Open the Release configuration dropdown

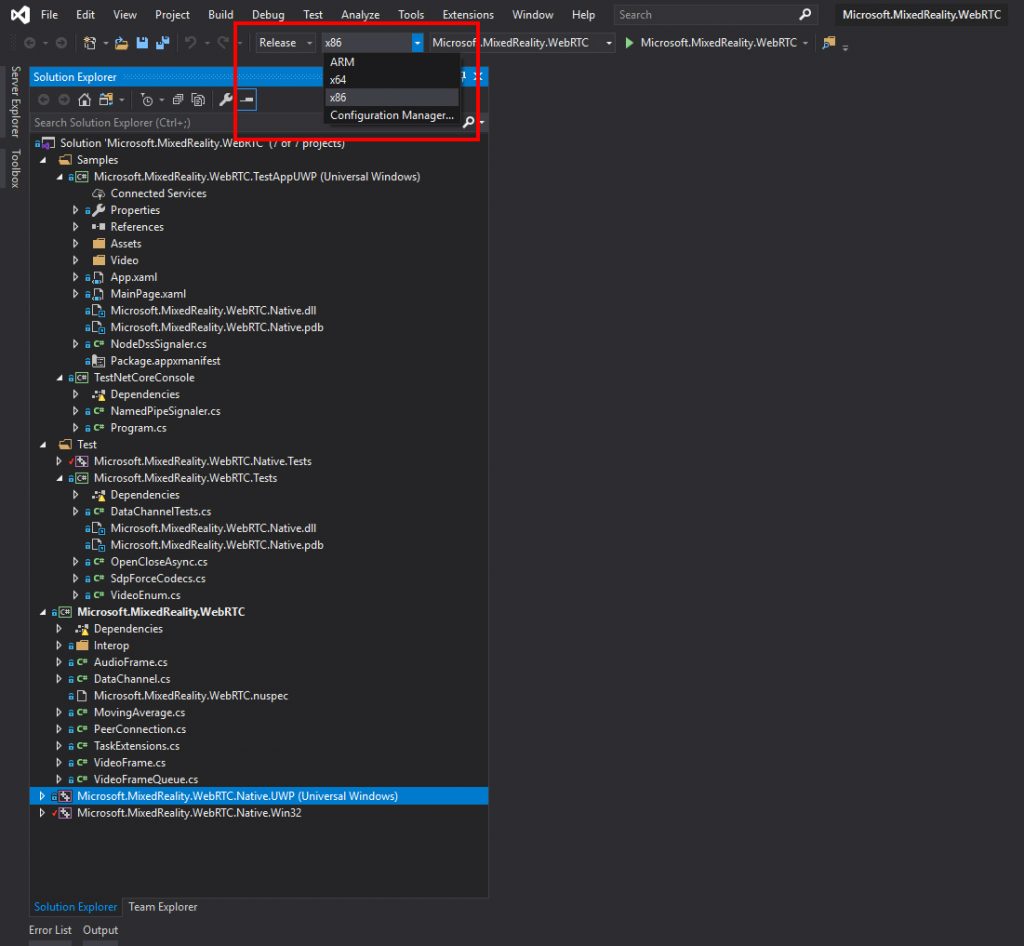(285, 42)
